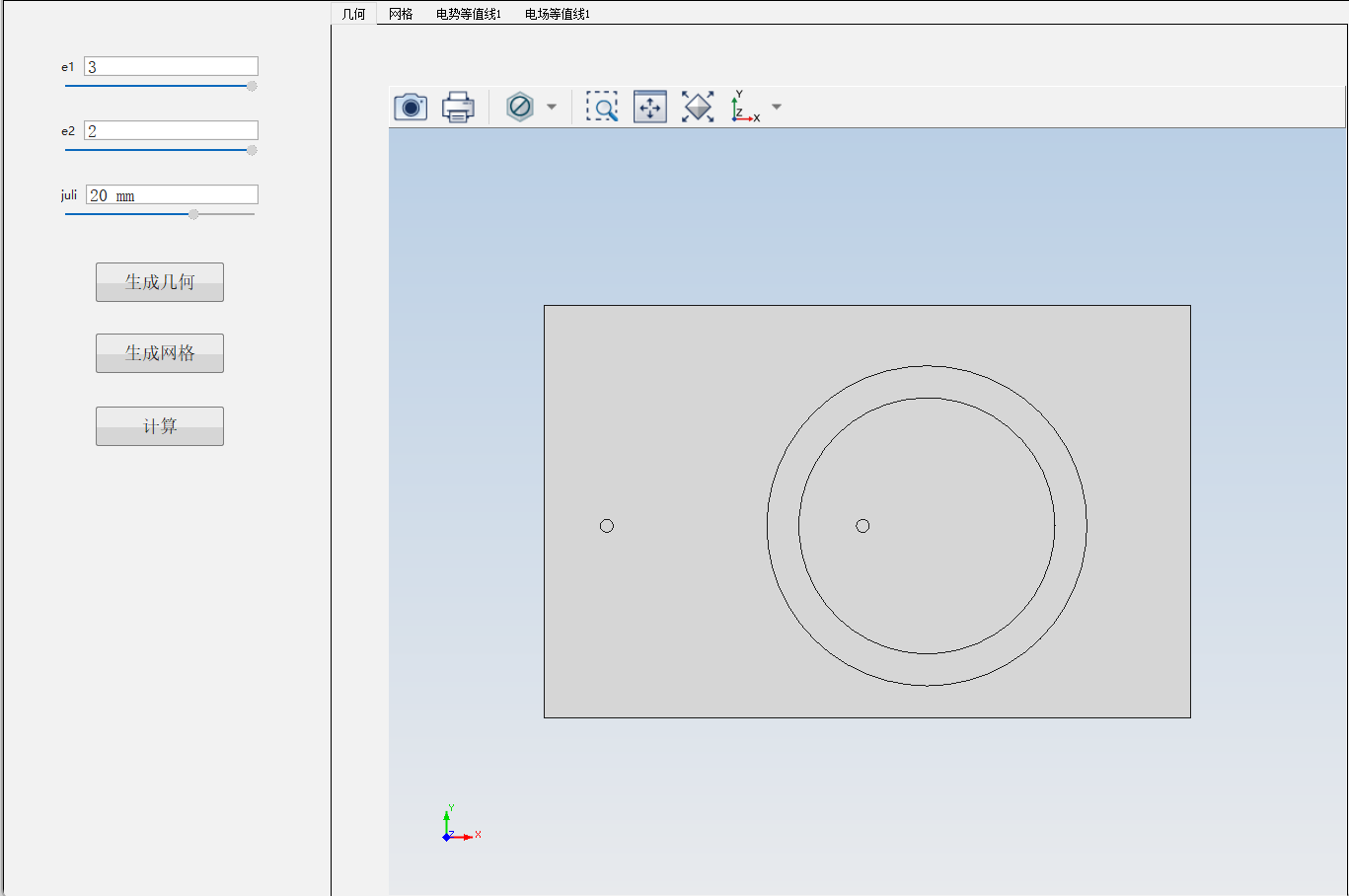Click the 生成几何 button

[160, 282]
